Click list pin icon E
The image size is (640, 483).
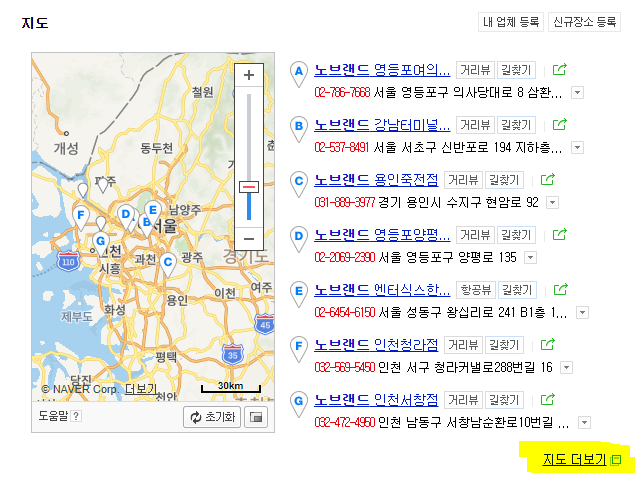coord(298,294)
